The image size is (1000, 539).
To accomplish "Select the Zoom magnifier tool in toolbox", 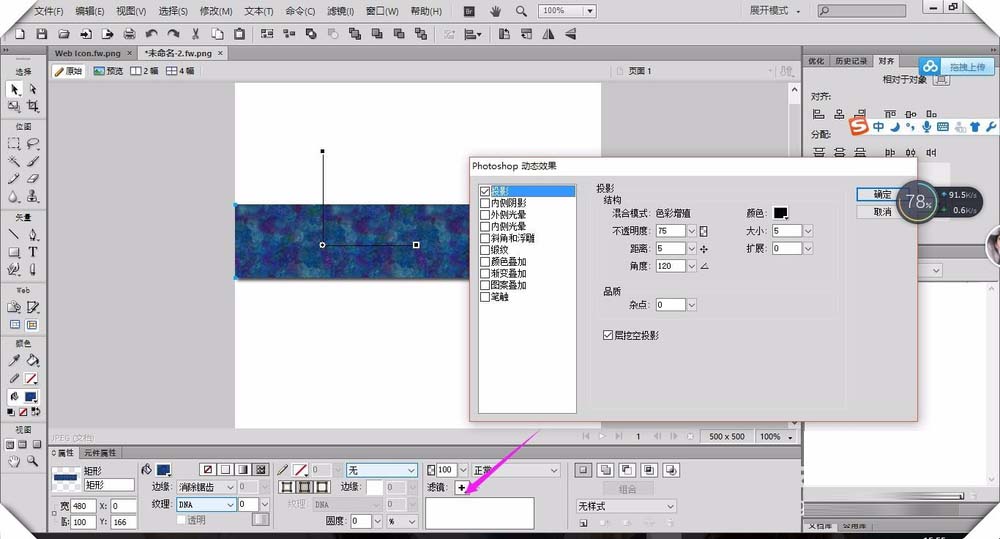I will [x=33, y=461].
